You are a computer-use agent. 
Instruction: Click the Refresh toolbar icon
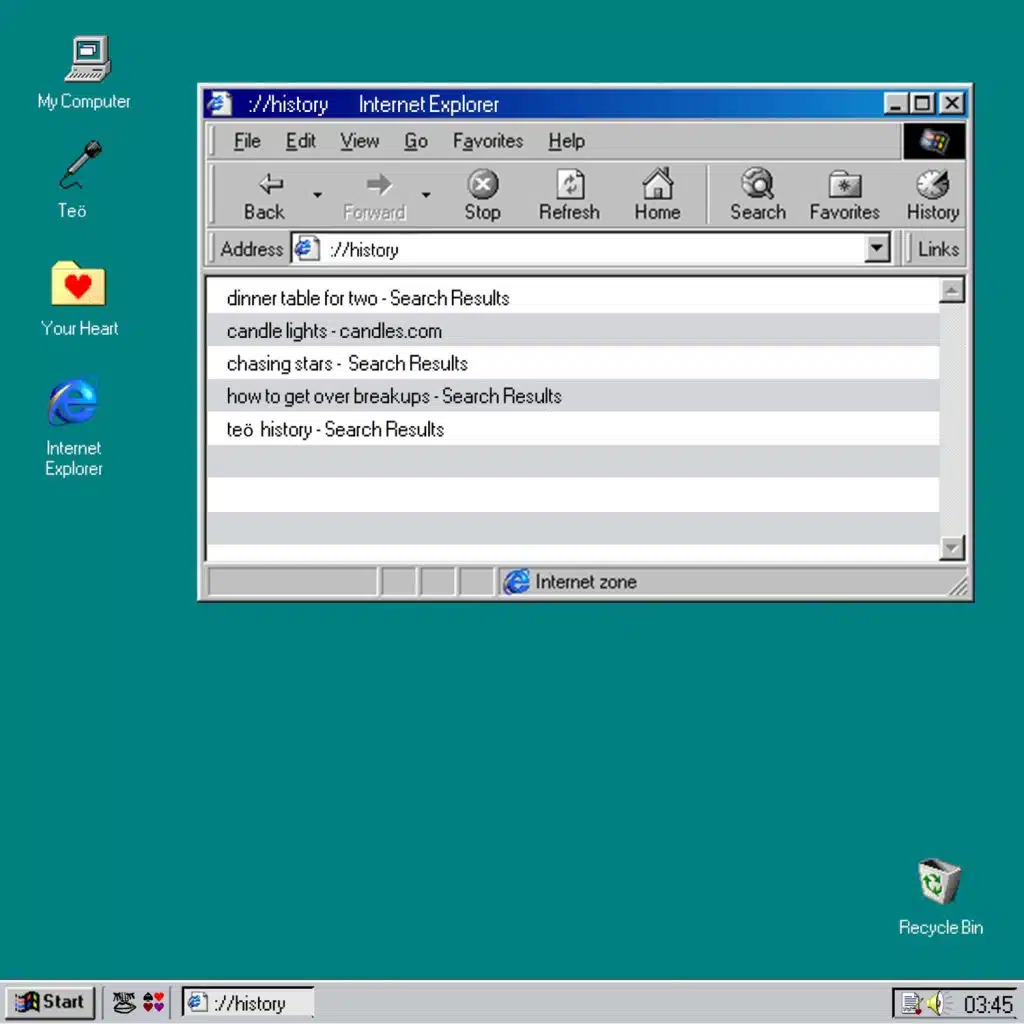[x=569, y=185]
